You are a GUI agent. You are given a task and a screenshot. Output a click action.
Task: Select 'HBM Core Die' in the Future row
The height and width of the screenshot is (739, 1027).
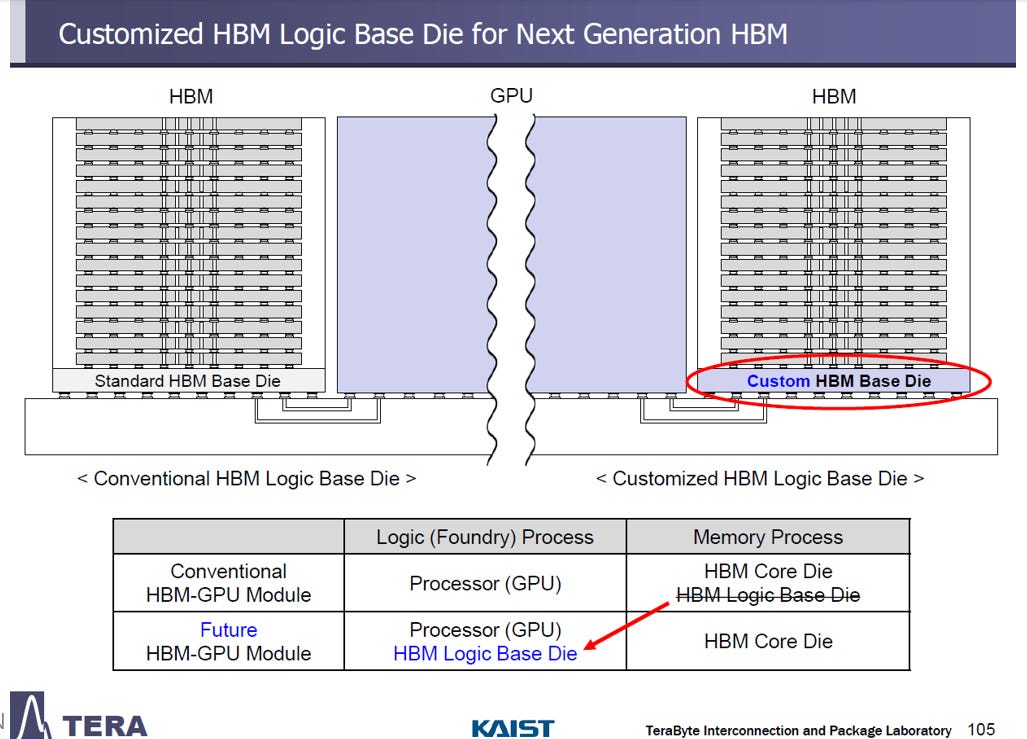pos(768,641)
